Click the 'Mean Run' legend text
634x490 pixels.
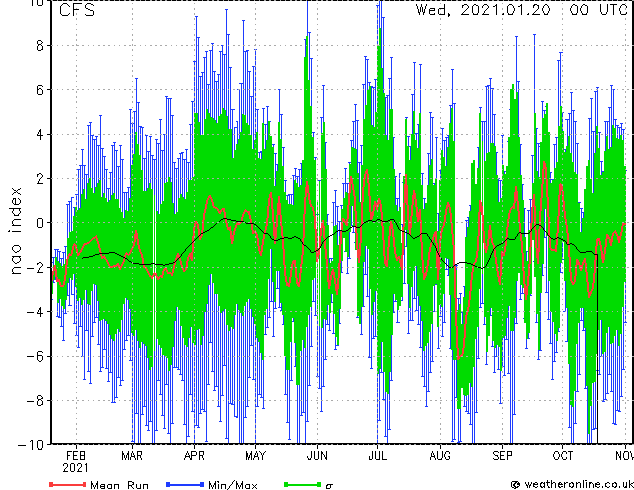[119, 485]
